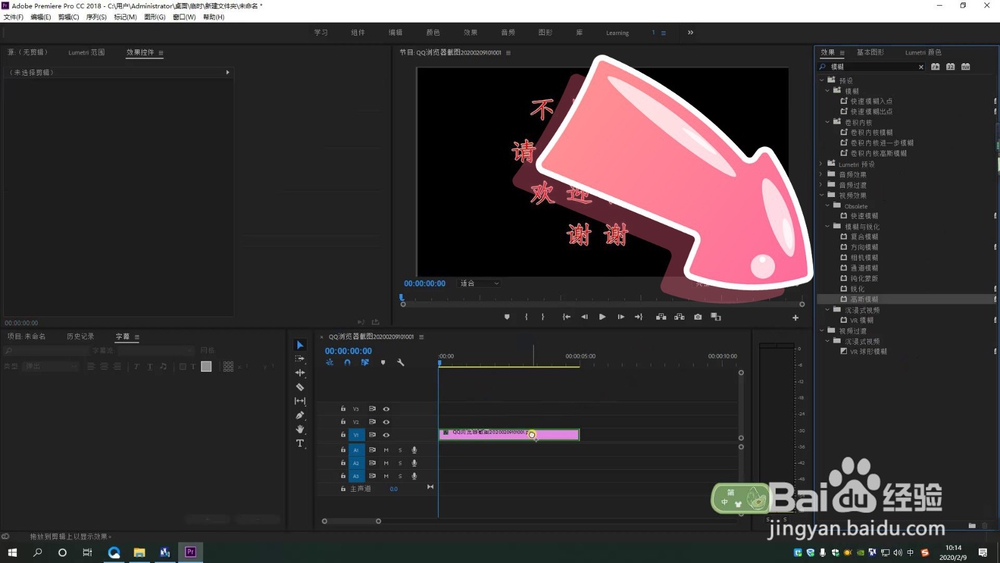Choose the Pen tool

tap(300, 415)
